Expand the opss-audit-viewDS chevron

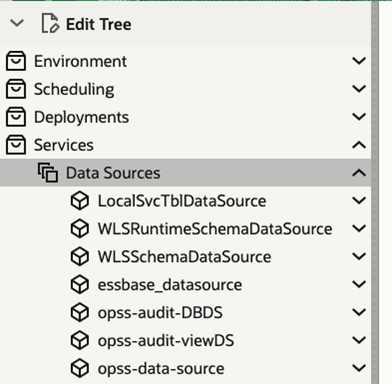click(x=359, y=340)
